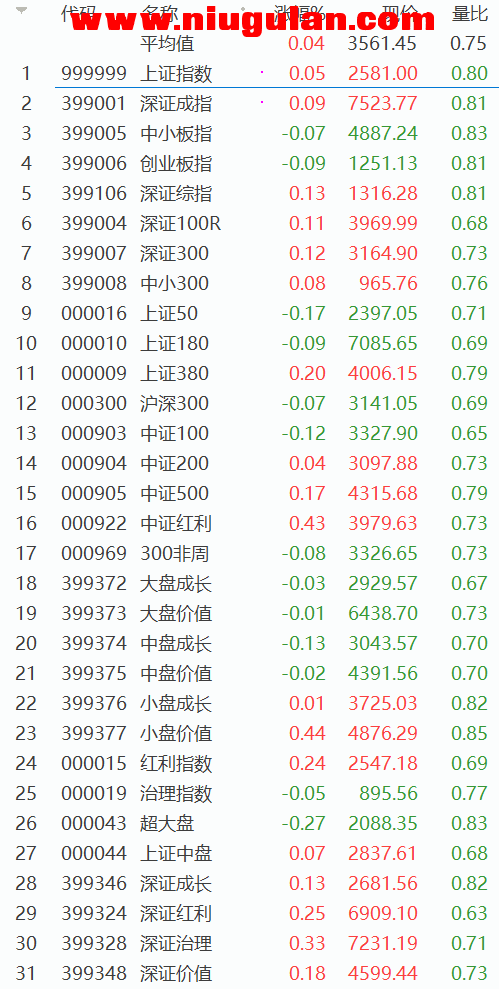Select the 沪深300 index entry
The image size is (499, 989).
pos(249,403)
